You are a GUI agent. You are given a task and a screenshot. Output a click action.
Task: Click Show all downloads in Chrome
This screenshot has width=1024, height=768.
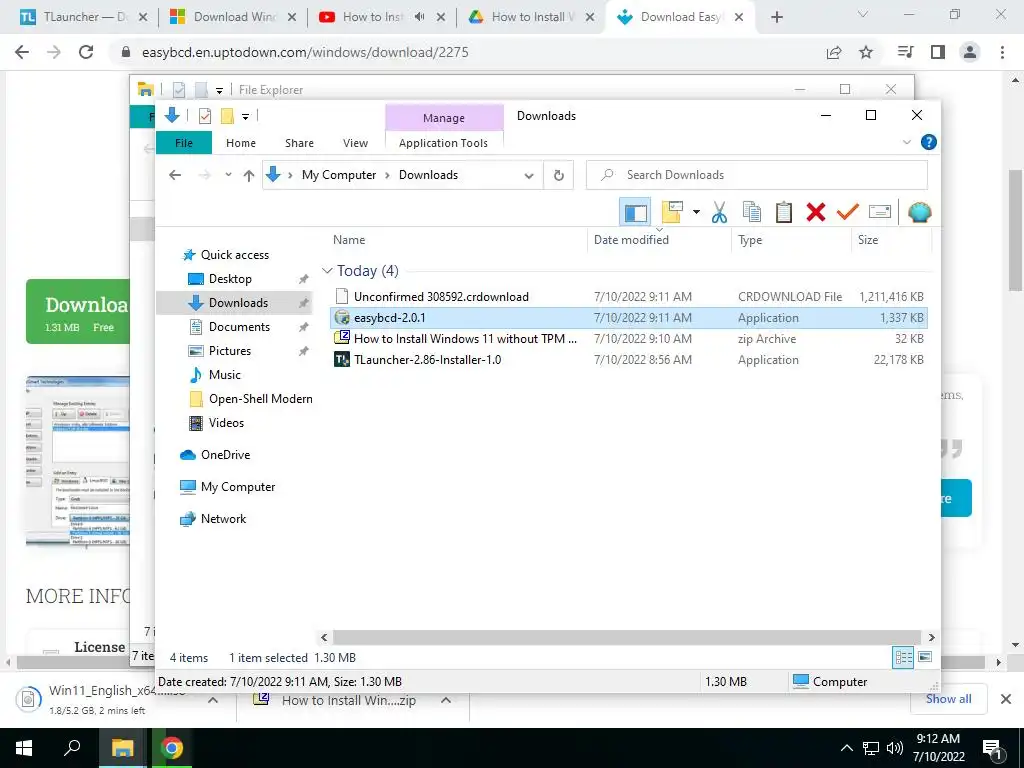pos(948,699)
